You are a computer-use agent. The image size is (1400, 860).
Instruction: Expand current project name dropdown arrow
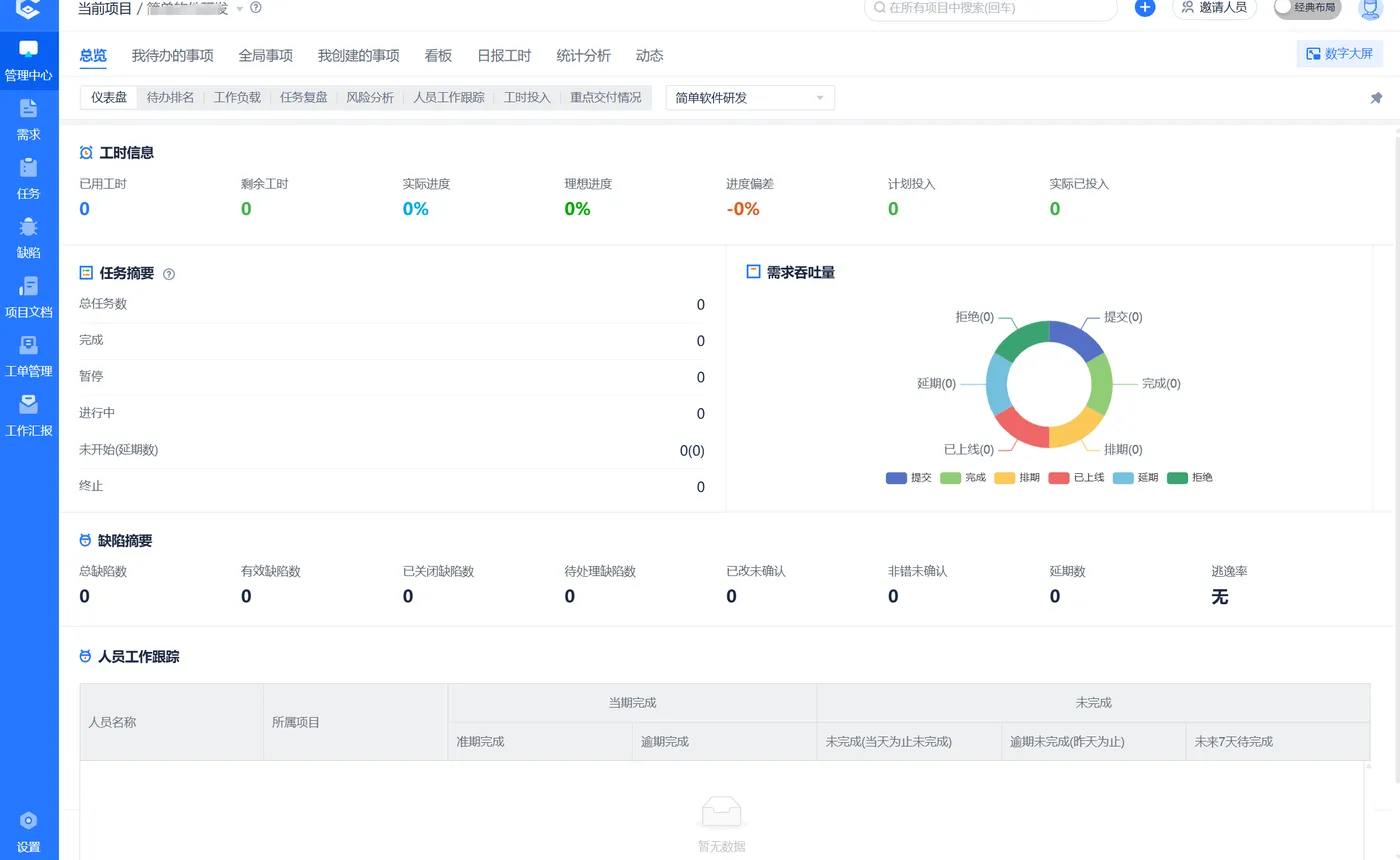239,9
